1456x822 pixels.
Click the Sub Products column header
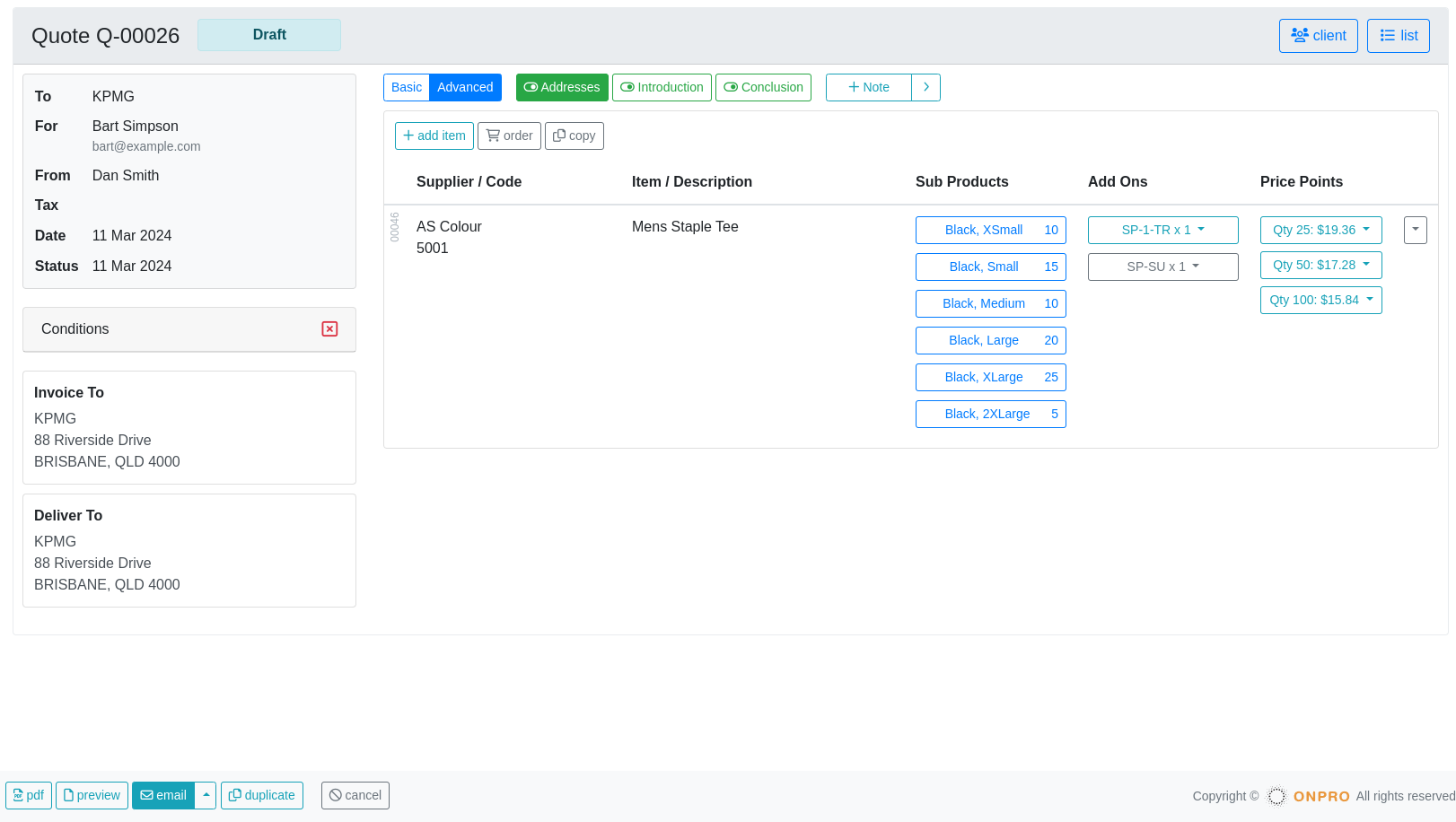962,182
